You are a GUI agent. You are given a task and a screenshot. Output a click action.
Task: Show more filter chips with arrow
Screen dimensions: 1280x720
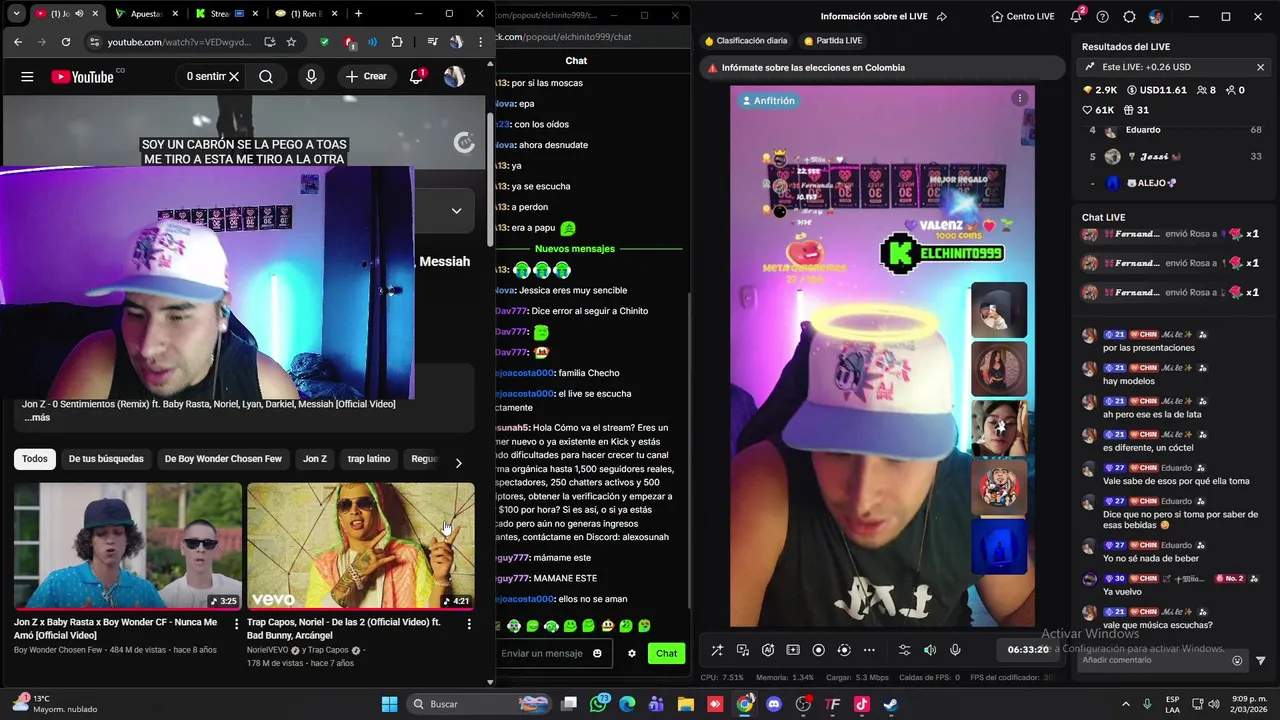pos(458,463)
